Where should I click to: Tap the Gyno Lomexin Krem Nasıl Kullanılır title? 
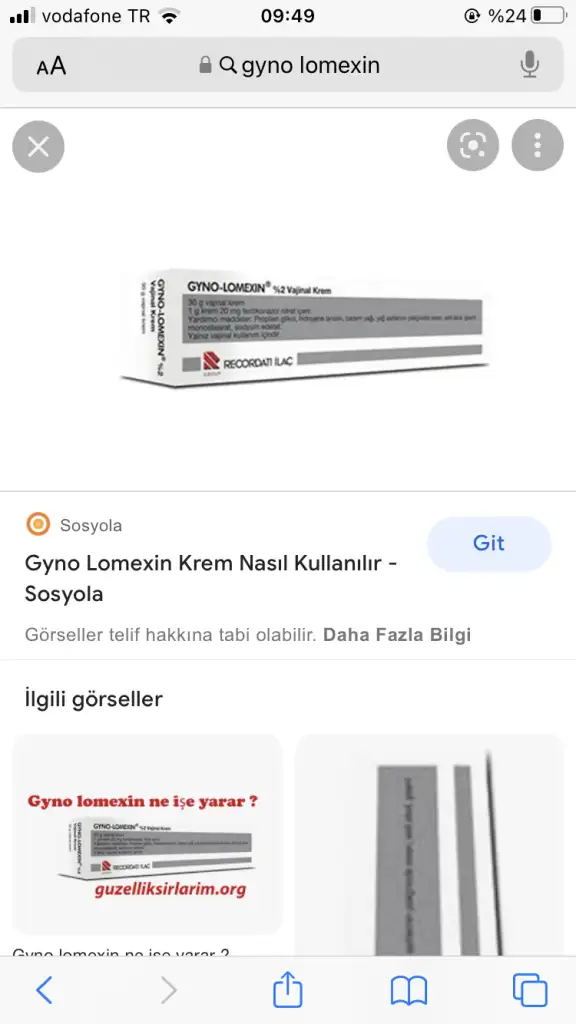212,578
